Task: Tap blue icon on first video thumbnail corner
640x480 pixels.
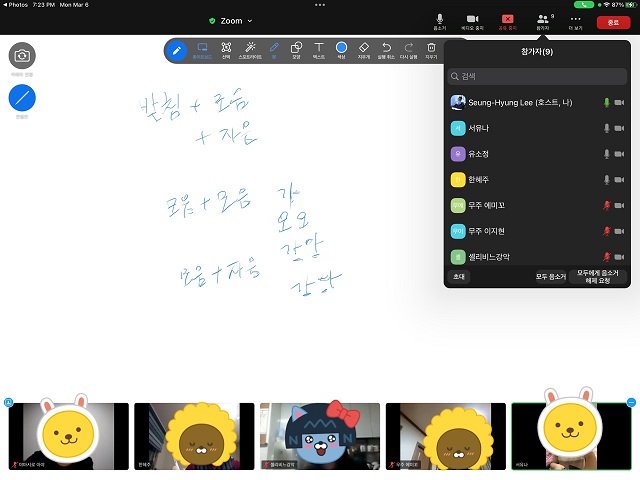Action: pos(9,402)
